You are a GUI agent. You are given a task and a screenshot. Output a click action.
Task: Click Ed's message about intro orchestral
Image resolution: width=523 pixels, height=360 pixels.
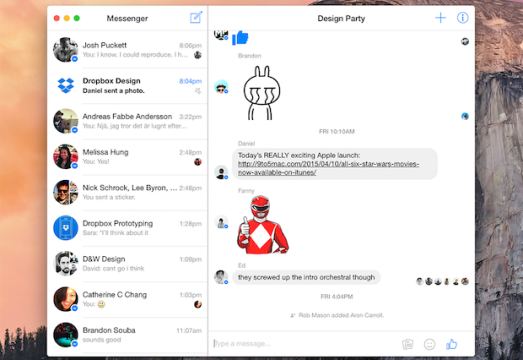306,277
